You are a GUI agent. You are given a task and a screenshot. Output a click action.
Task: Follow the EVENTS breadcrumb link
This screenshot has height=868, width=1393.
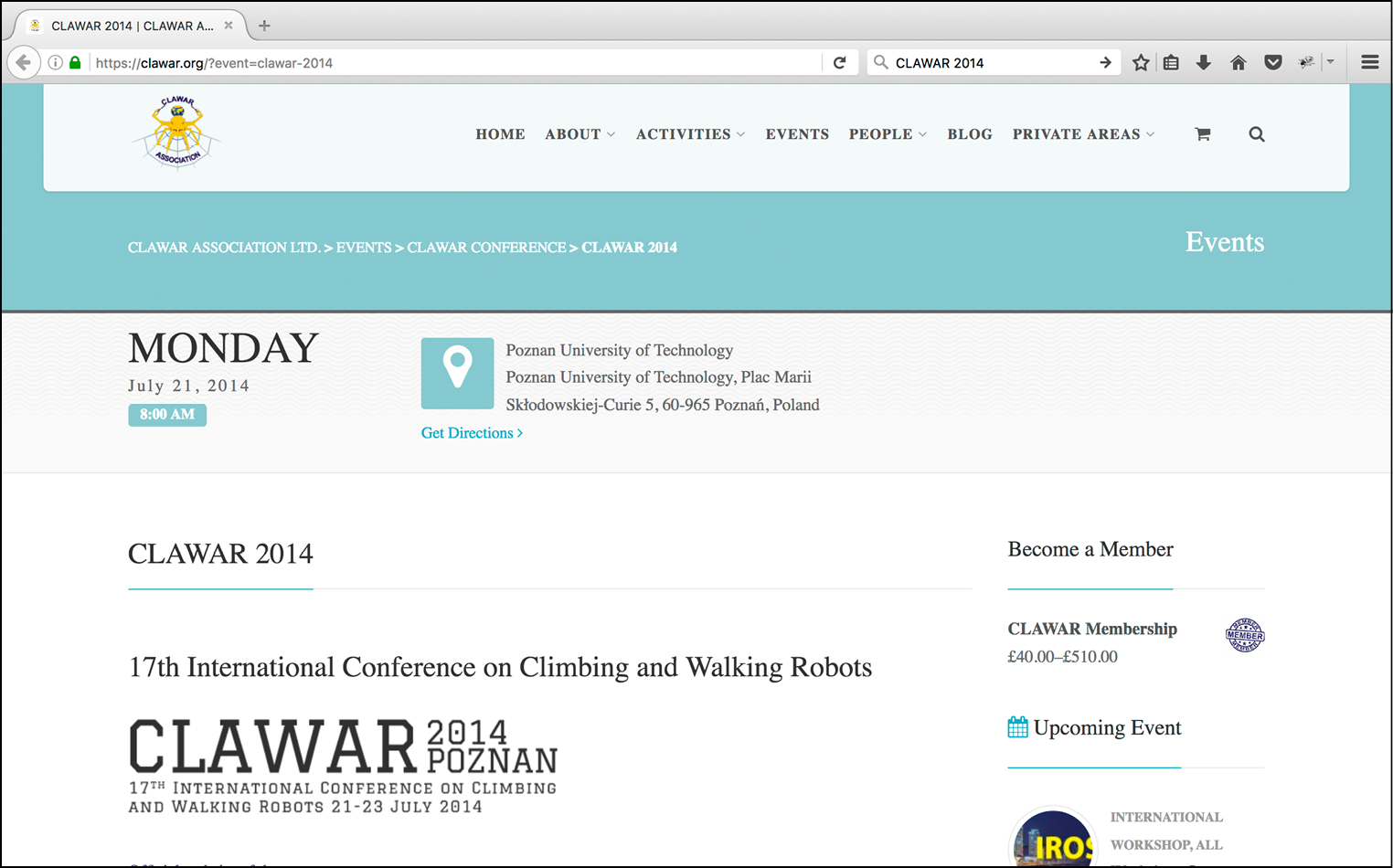(364, 248)
